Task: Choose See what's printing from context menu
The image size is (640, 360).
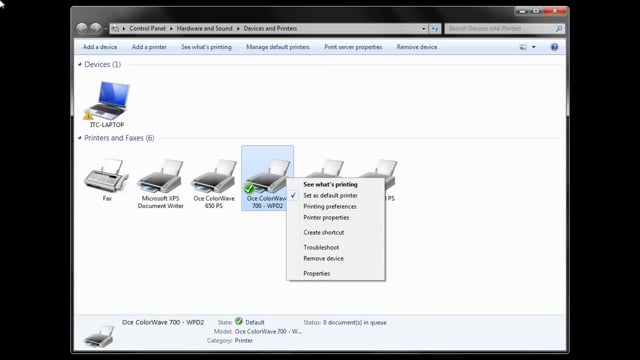Action: point(336,184)
